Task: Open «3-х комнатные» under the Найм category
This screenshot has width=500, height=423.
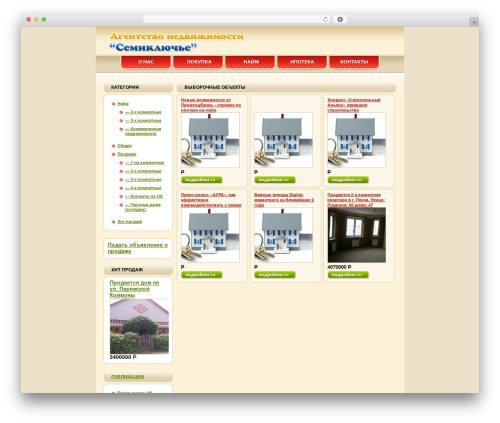Action: point(143,120)
